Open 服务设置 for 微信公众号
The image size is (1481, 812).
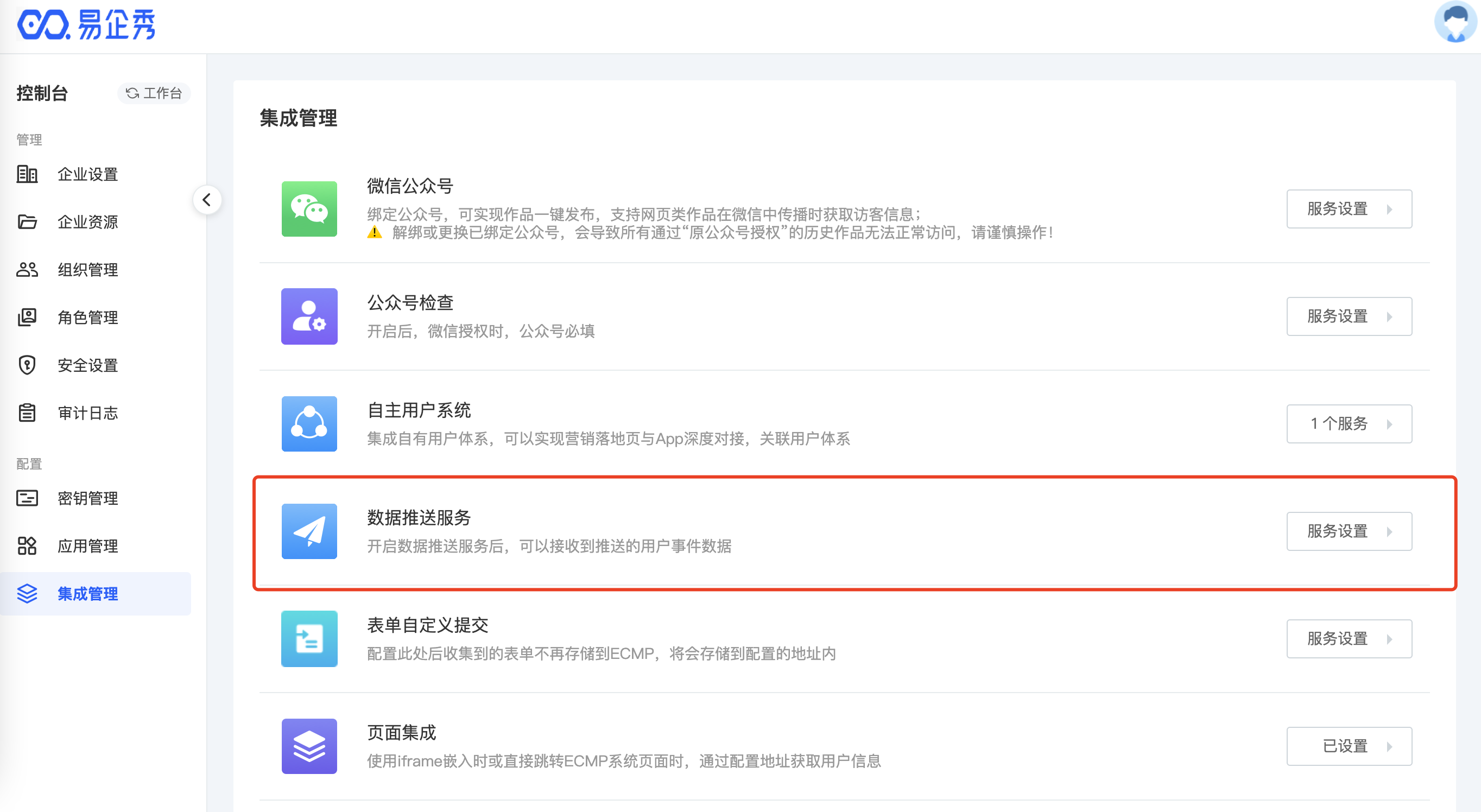1349,208
